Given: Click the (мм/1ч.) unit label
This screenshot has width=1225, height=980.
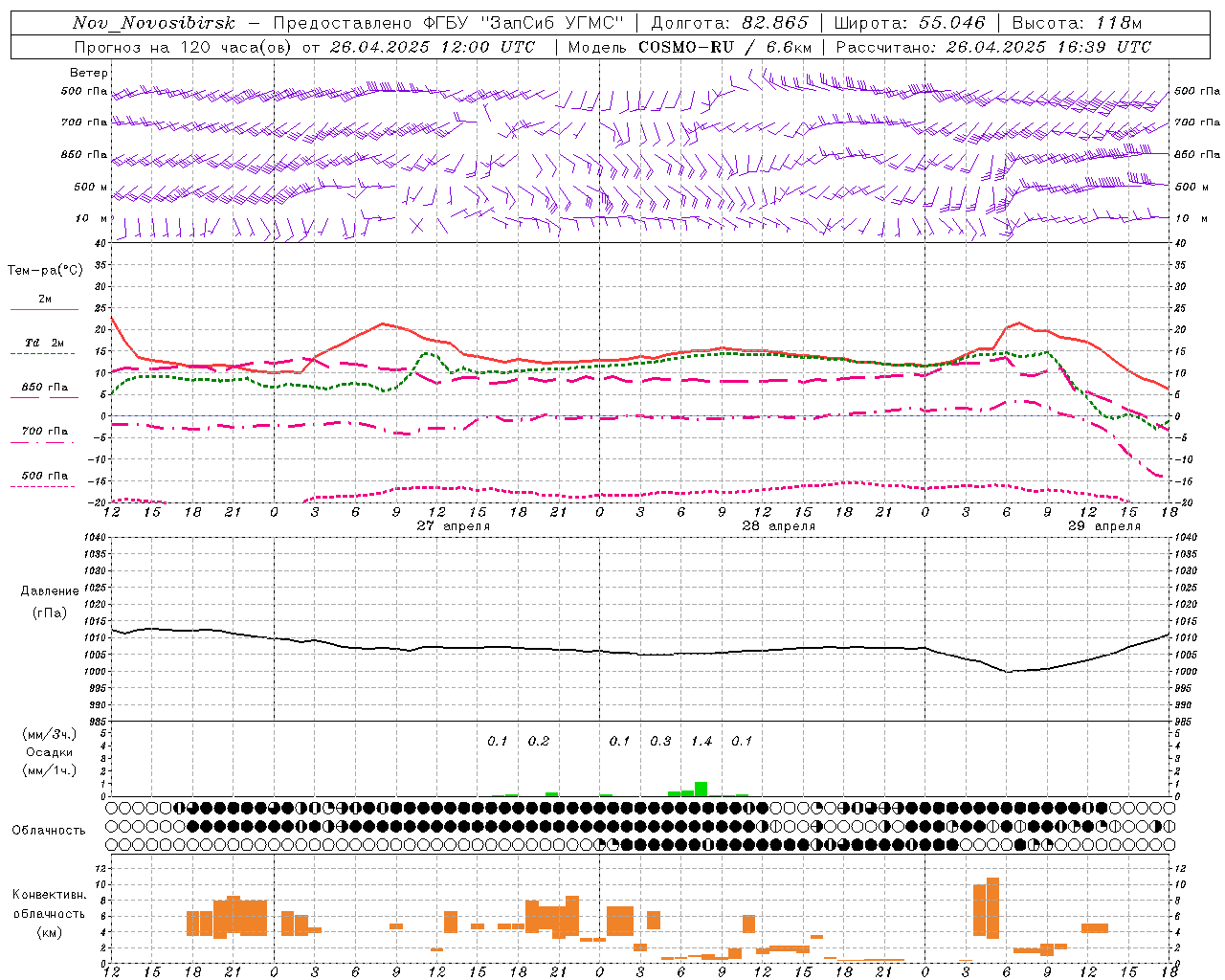Looking at the screenshot, I should point(50,770).
